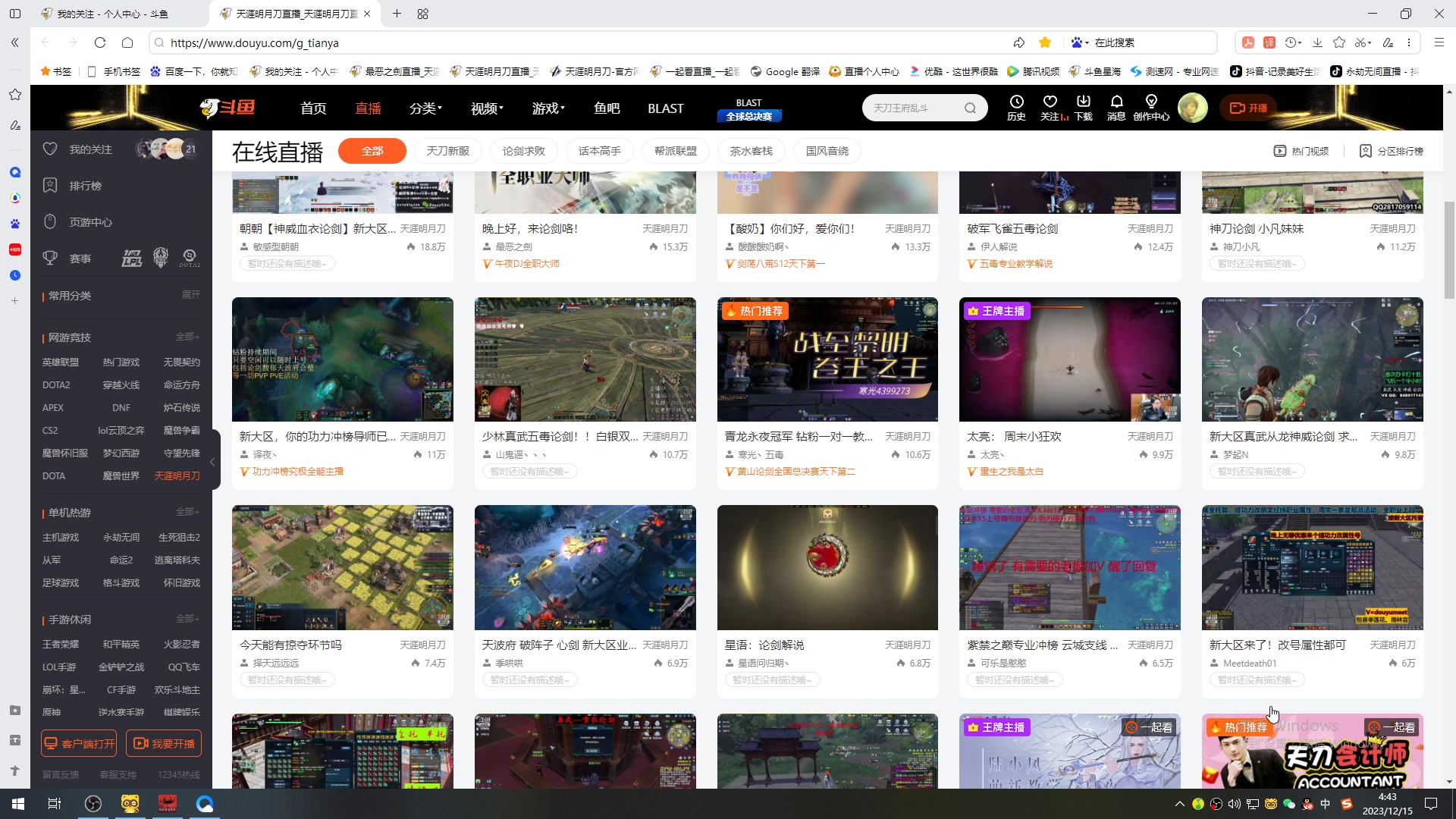1456x819 pixels.
Task: Click the DOTA2 icon in the 赛事 row
Action: (190, 258)
